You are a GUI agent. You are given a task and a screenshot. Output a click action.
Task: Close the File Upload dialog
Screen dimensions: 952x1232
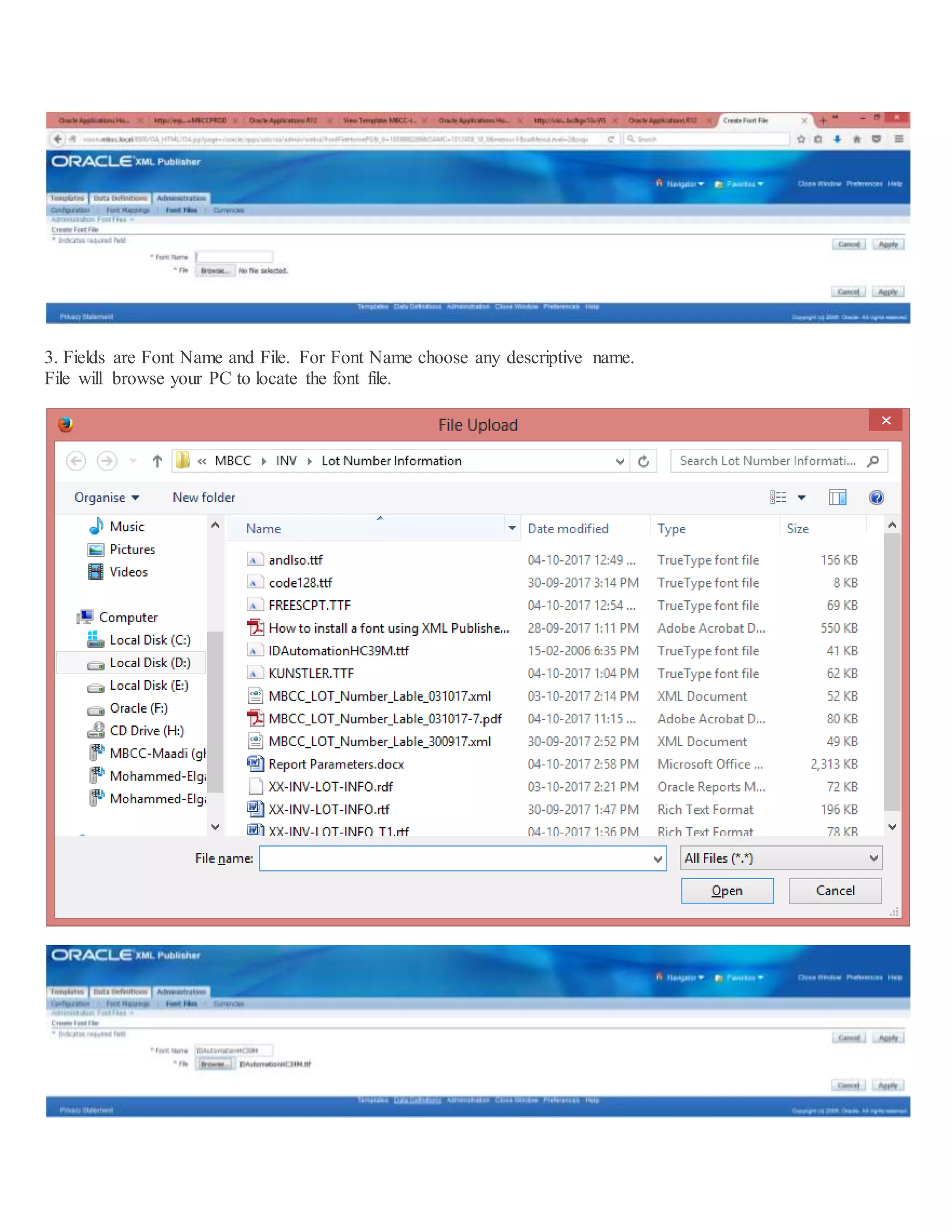click(x=886, y=420)
